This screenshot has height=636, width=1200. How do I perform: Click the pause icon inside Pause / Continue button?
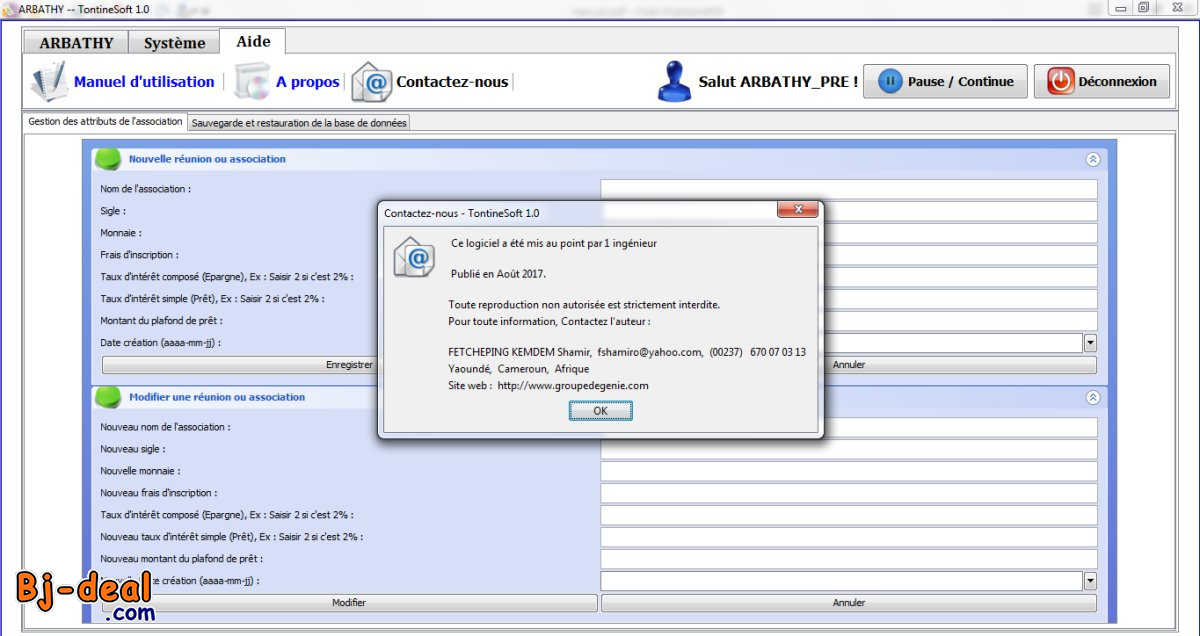[x=890, y=81]
